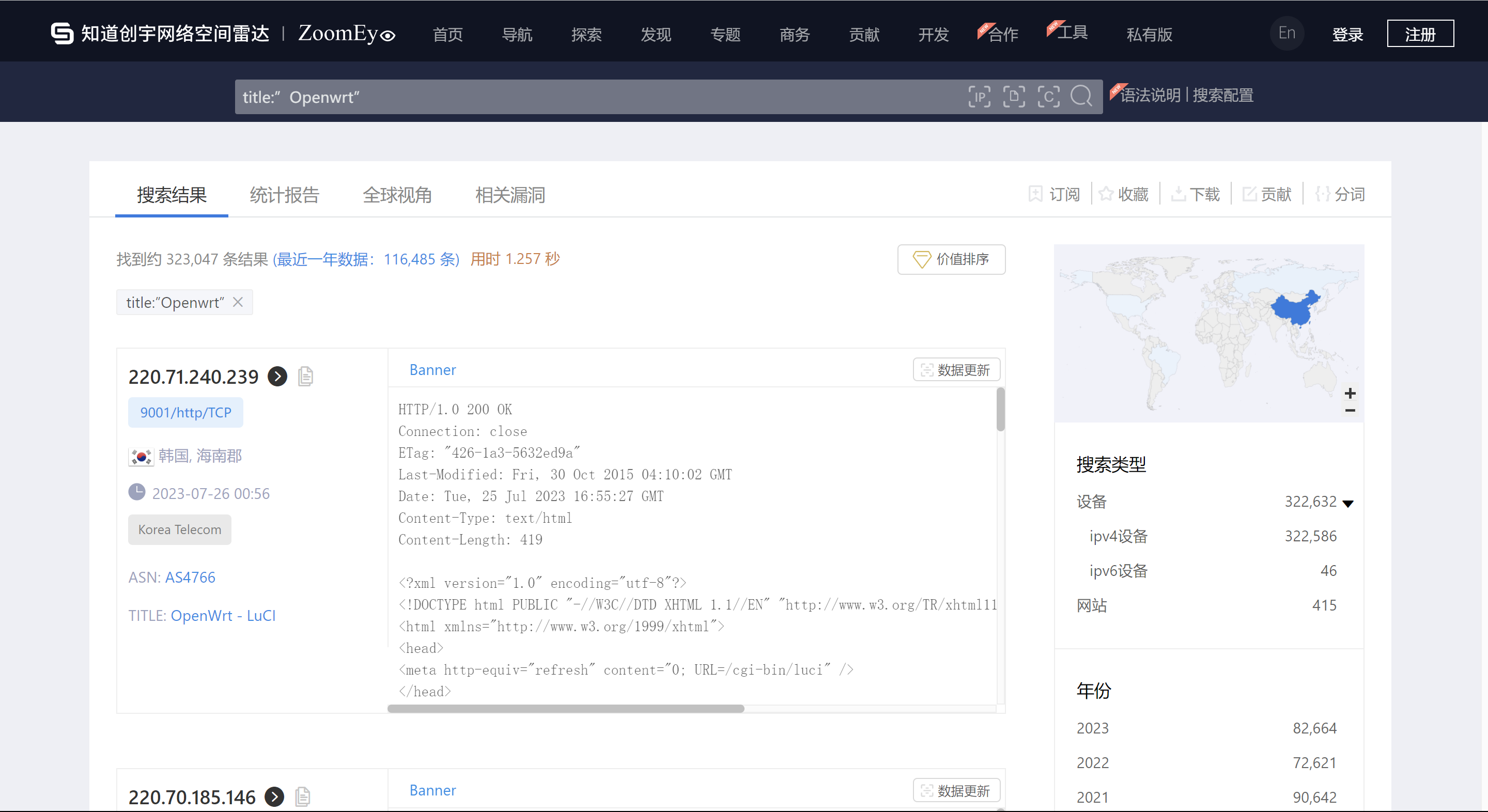The width and height of the screenshot is (1488, 812).
Task: Select the 搜索结果 tab
Action: pyautogui.click(x=172, y=195)
